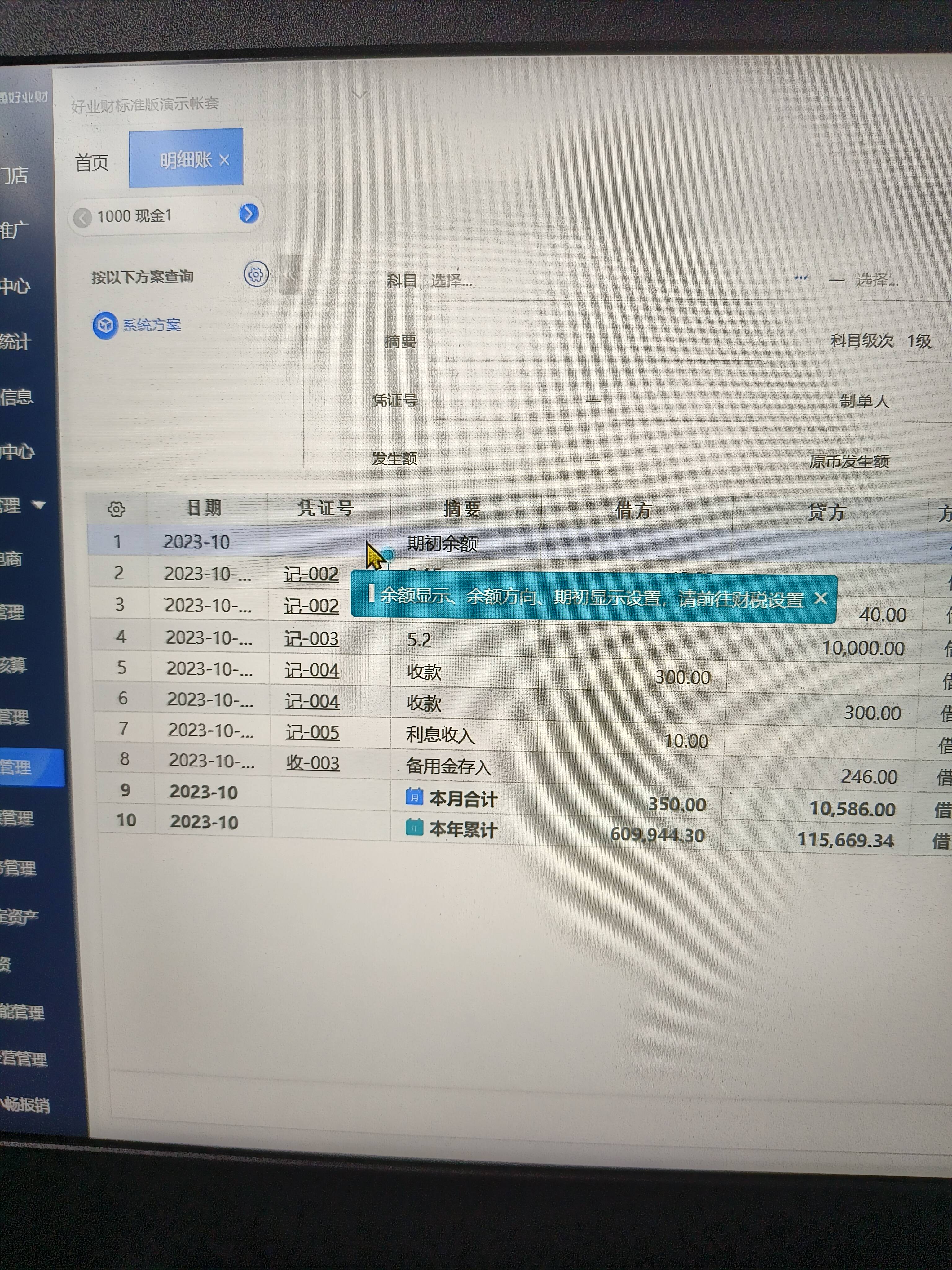The height and width of the screenshot is (1270, 952).
Task: Click credit amount 115,669.34
Action: [846, 840]
